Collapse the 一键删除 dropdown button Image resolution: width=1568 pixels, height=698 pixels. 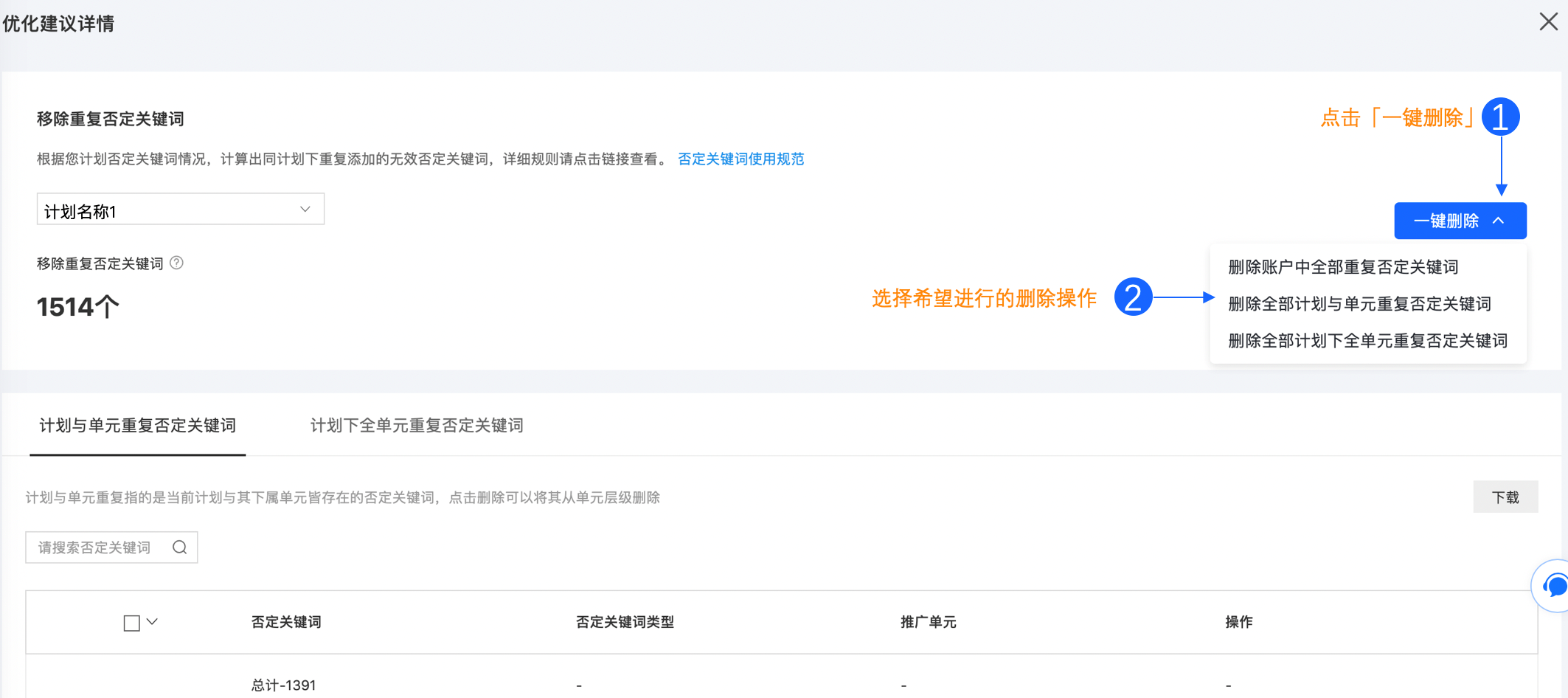click(1460, 221)
